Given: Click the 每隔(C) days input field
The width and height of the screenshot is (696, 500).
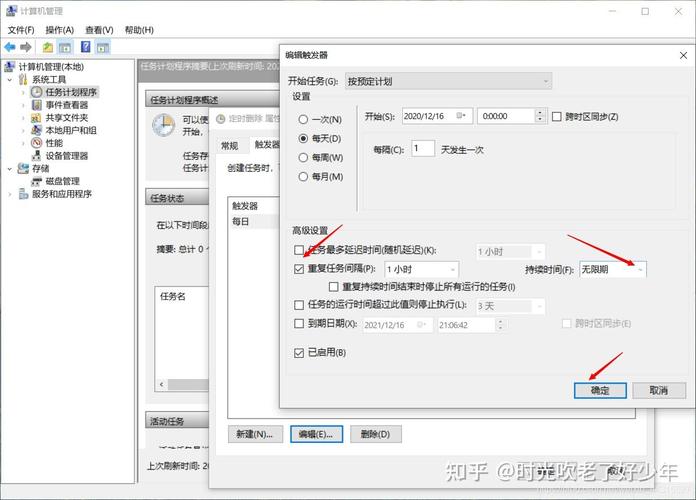Looking at the screenshot, I should coord(422,148).
